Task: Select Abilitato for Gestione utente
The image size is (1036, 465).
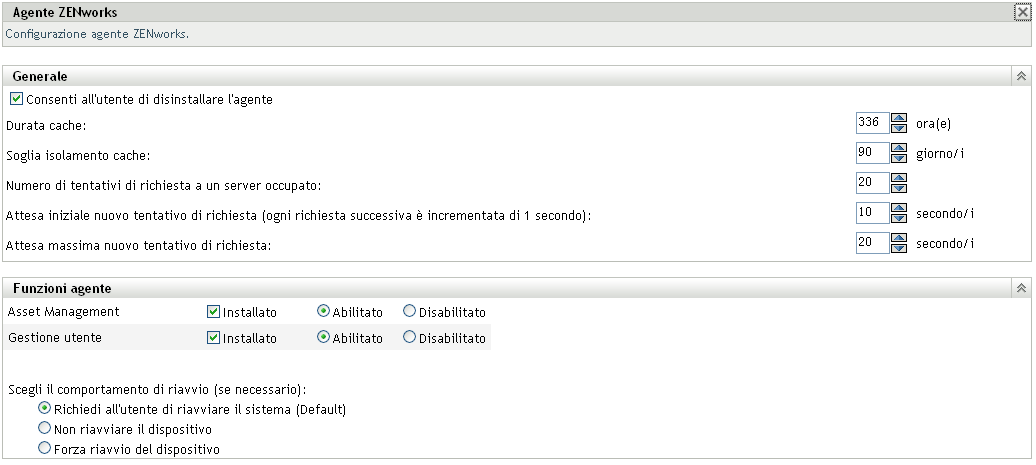Action: point(323,338)
